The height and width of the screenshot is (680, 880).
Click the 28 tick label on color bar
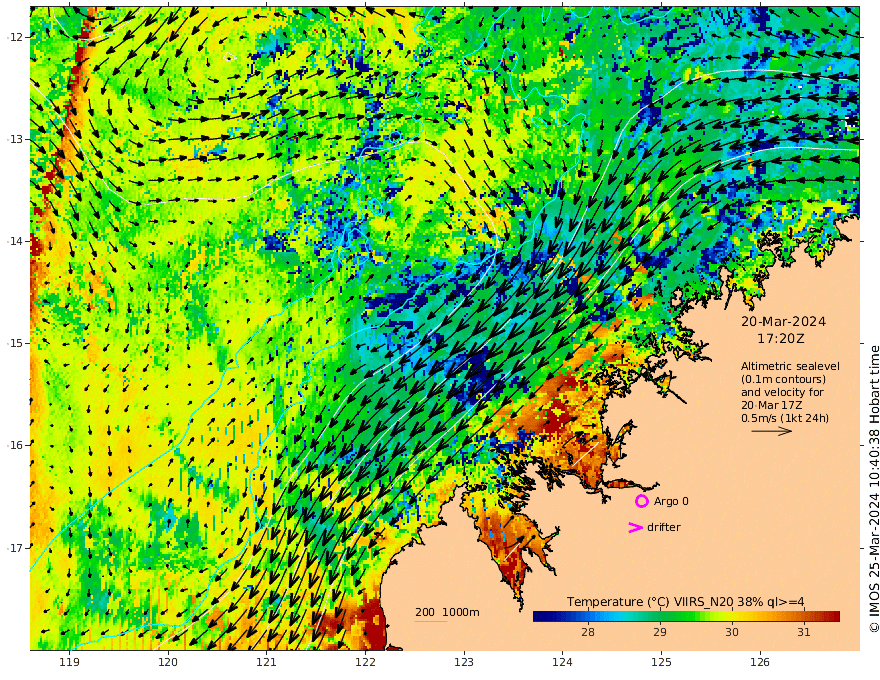tap(588, 632)
